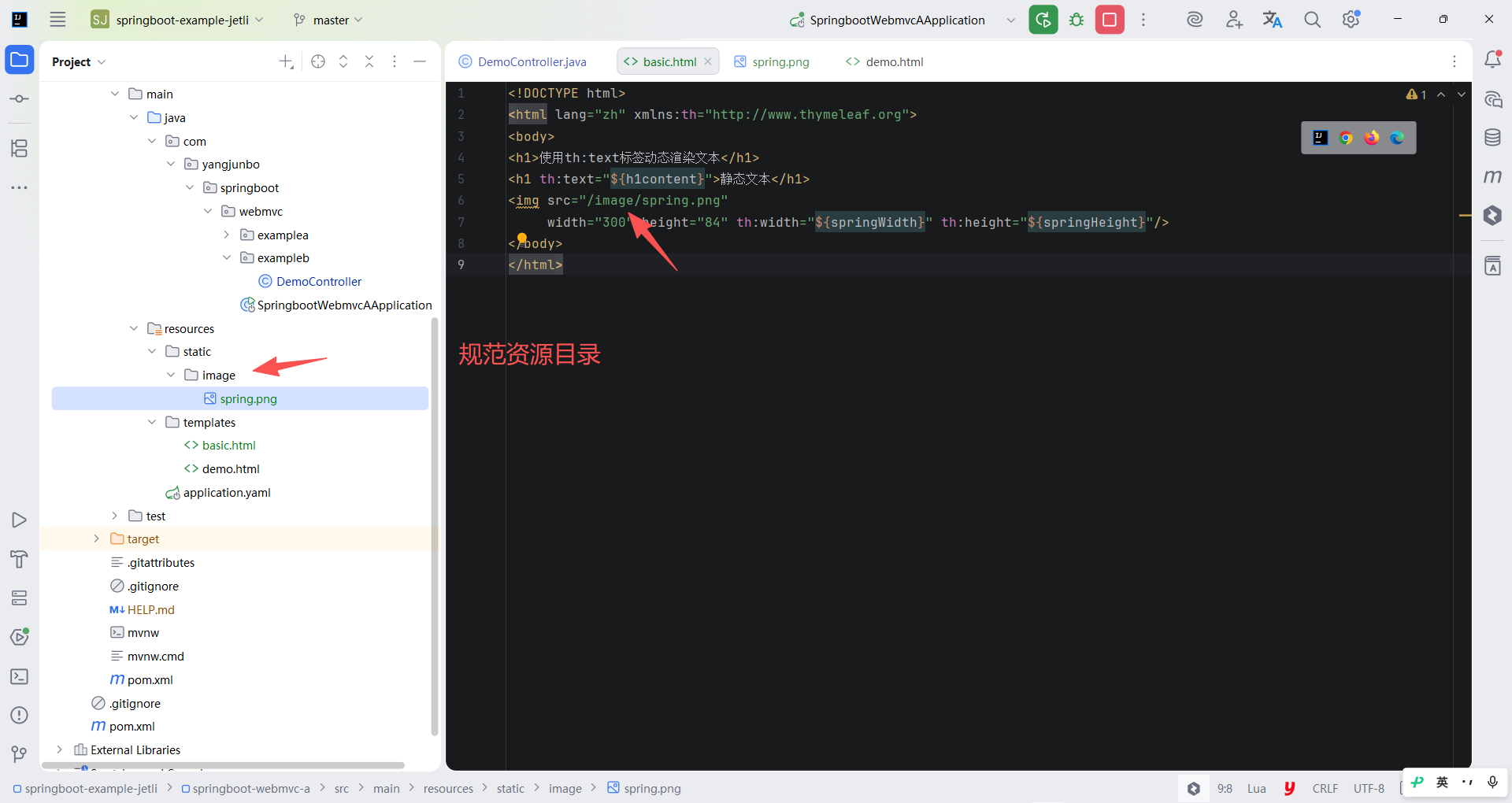Open application.yaml file
Screen dimensions: 1512x803
pyautogui.click(x=218, y=492)
